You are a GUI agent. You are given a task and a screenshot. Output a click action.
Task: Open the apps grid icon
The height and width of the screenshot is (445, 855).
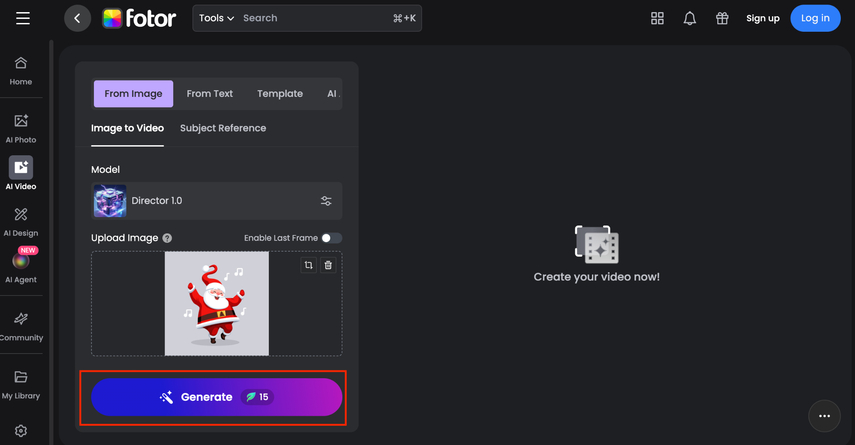point(657,18)
